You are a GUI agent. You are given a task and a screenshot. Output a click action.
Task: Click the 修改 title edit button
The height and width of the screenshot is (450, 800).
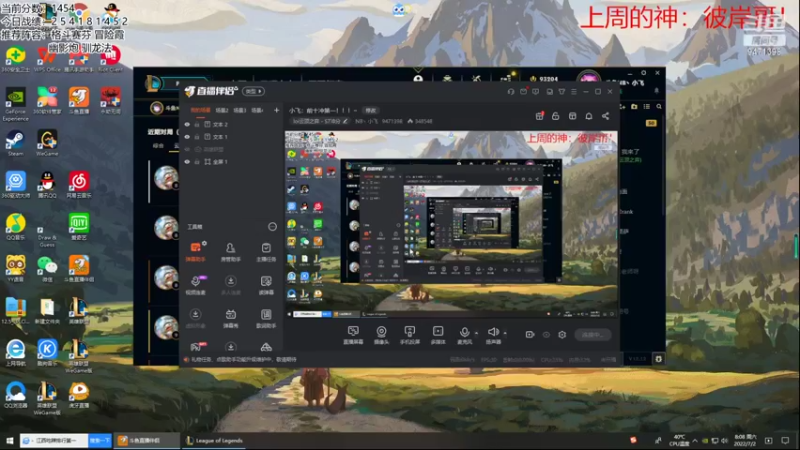coord(371,110)
